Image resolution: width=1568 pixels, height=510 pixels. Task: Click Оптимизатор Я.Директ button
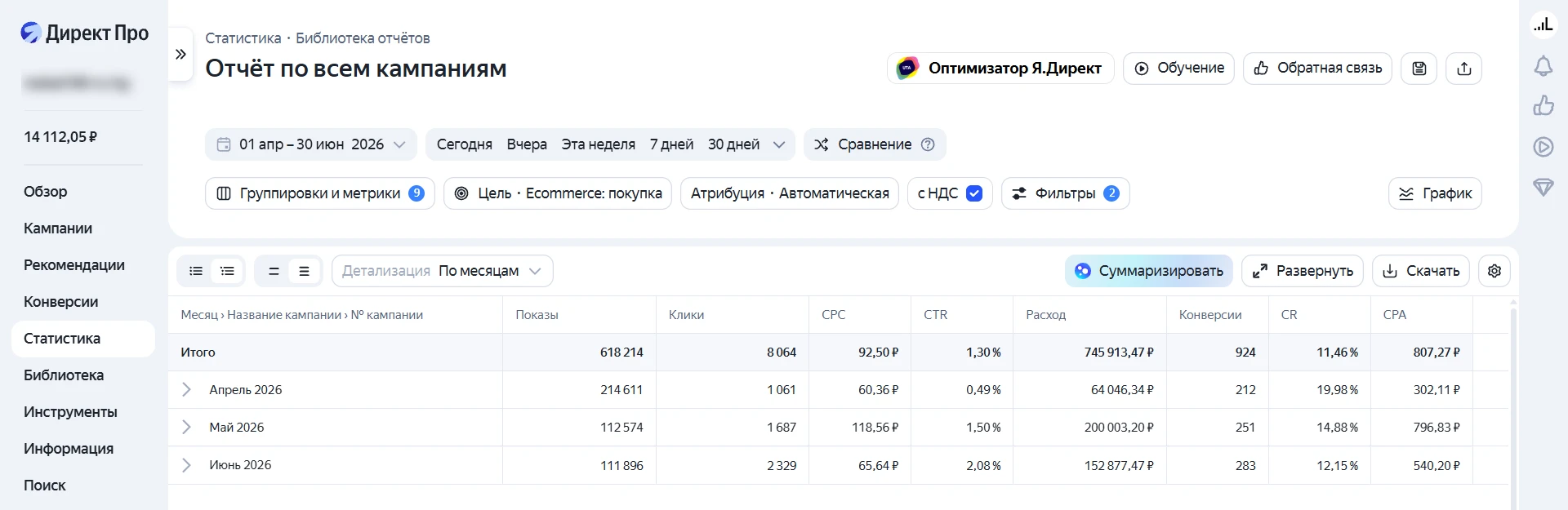[x=1000, y=69]
